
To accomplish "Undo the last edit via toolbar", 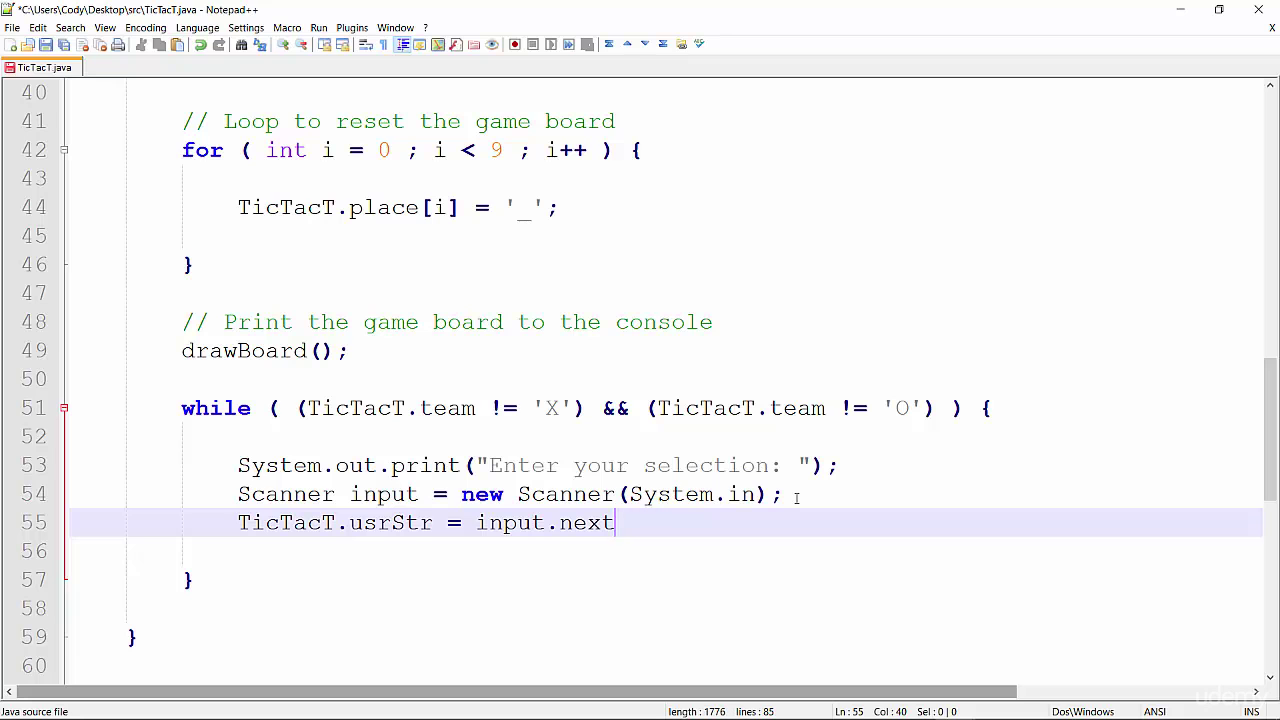I will 200,44.
